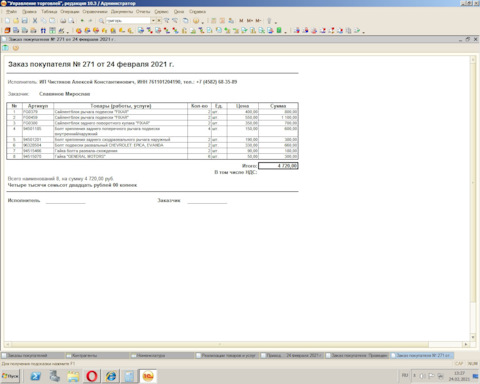This screenshot has height=384, width=480.
Task: Open the dropdown arrow after the help icon
Action: (203, 22)
